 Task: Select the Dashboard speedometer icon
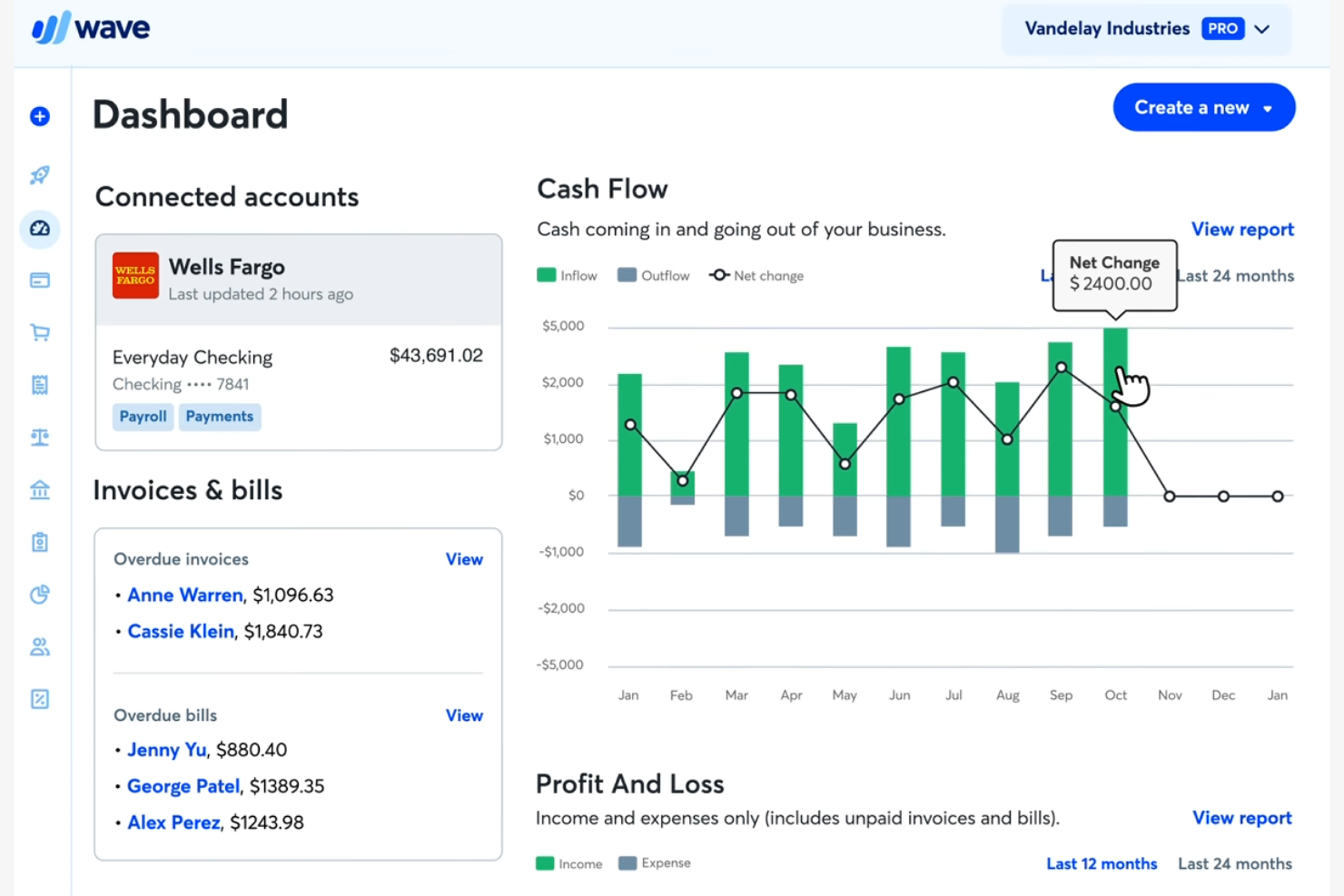click(39, 230)
